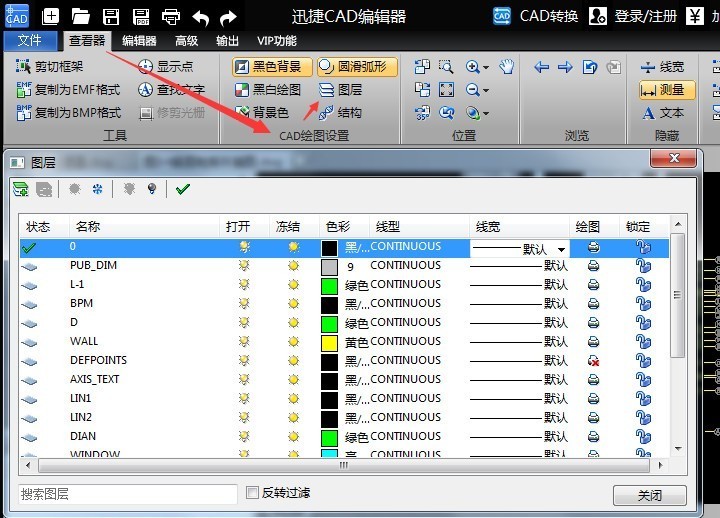Toggle plot printer icon for DEFPOINTS layer

click(x=593, y=361)
